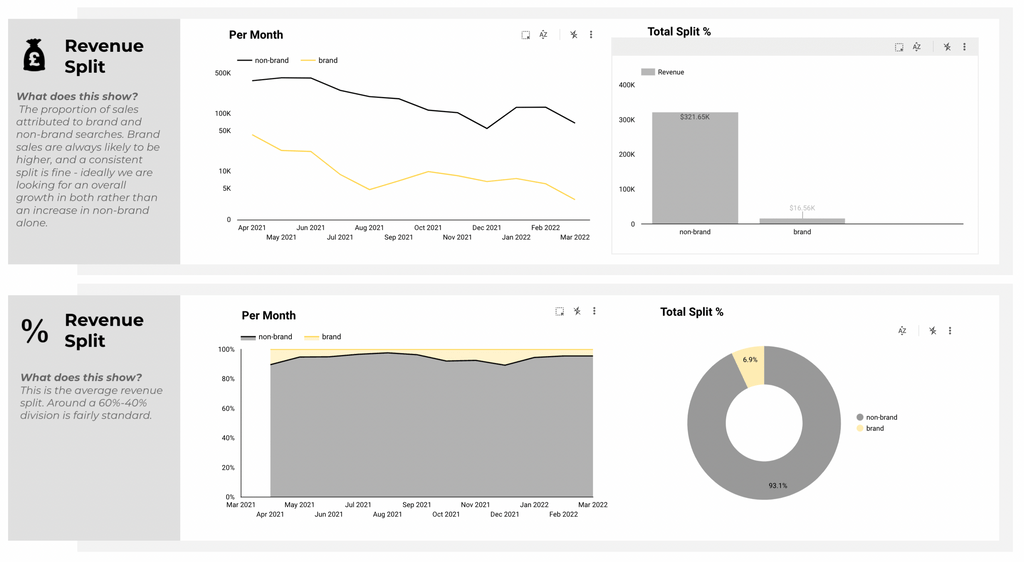Click the A-Z sort icon on the revenue line chart
The width and height of the screenshot is (1024, 562).
(x=544, y=35)
